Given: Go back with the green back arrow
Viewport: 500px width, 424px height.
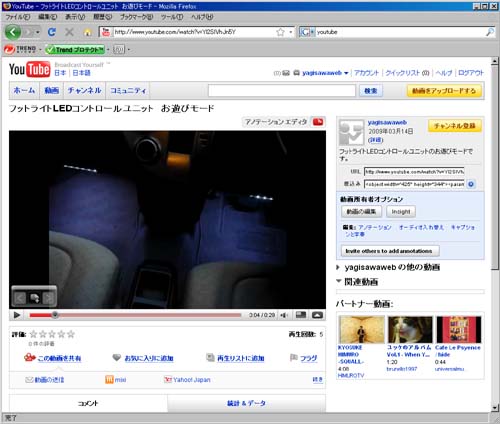Looking at the screenshot, I should (13, 32).
